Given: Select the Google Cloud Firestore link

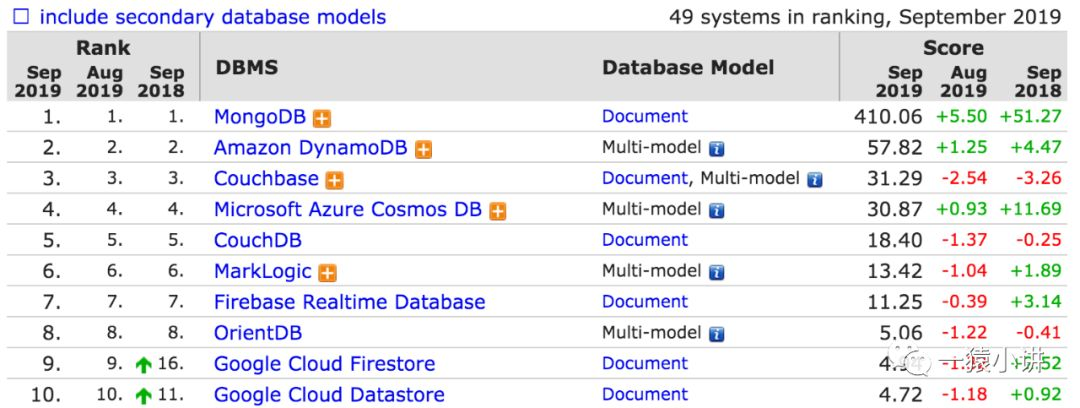Looking at the screenshot, I should pyautogui.click(x=324, y=364).
